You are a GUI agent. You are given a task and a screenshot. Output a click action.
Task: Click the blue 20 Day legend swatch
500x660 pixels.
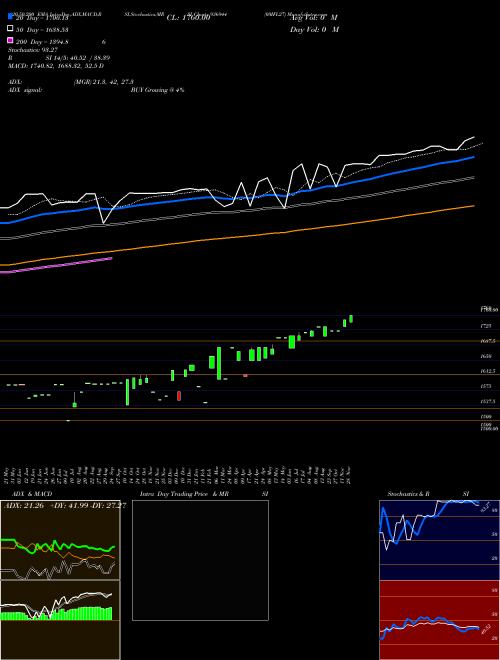coord(11,16)
